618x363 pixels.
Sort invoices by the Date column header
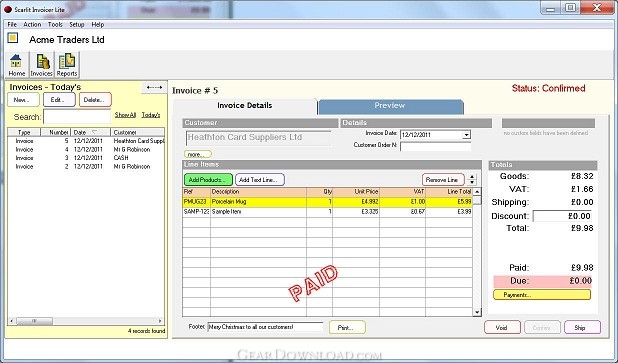91,132
